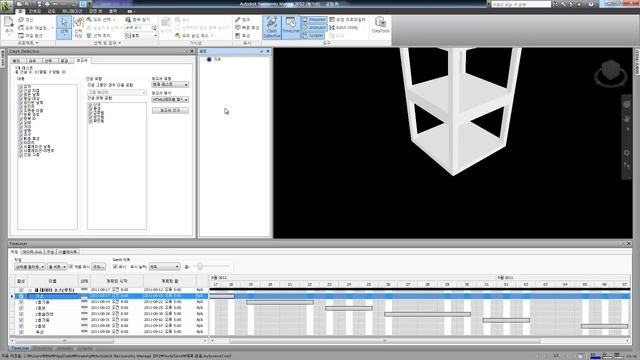Click the Clash Detective tool in ribbon
The width and height of the screenshot is (640, 360).
(x=271, y=27)
